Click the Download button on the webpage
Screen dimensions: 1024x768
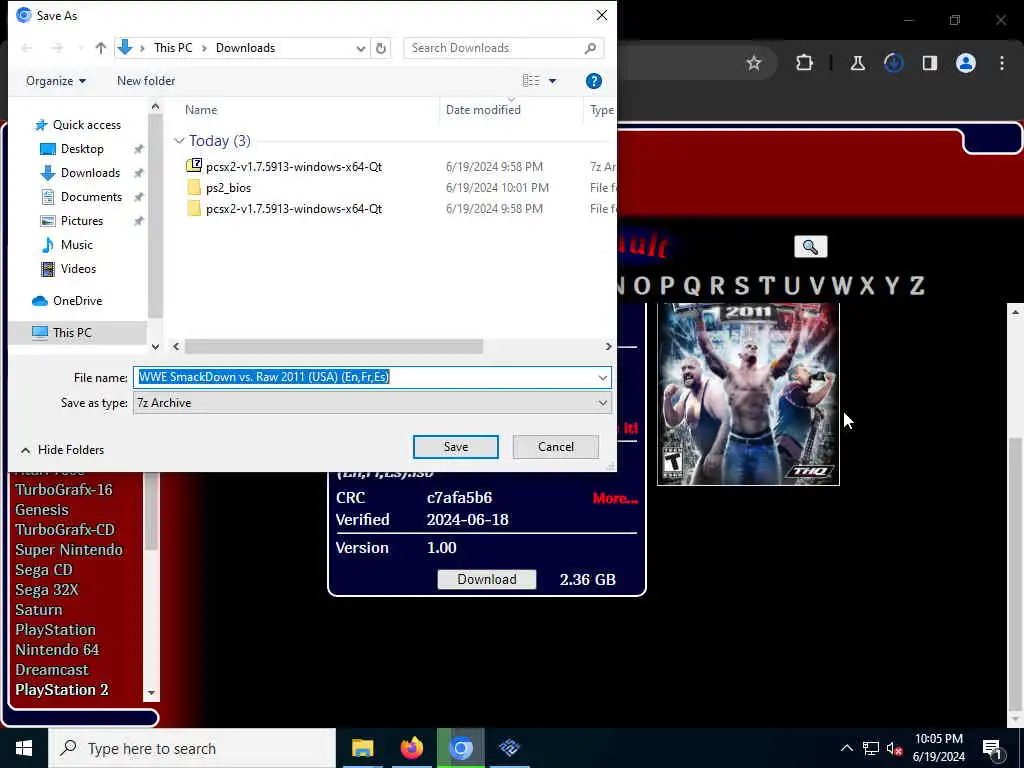[487, 579]
